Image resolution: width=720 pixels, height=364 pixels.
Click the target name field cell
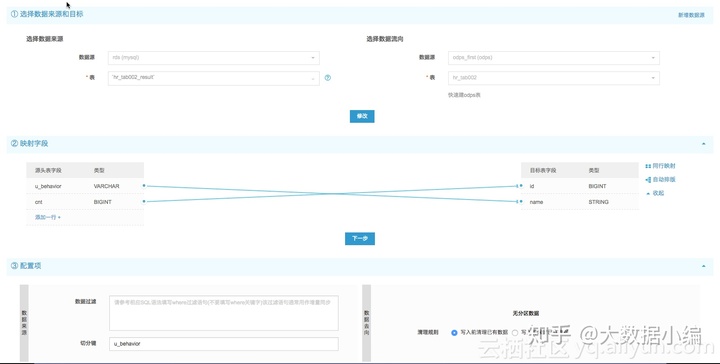pyautogui.click(x=536, y=202)
